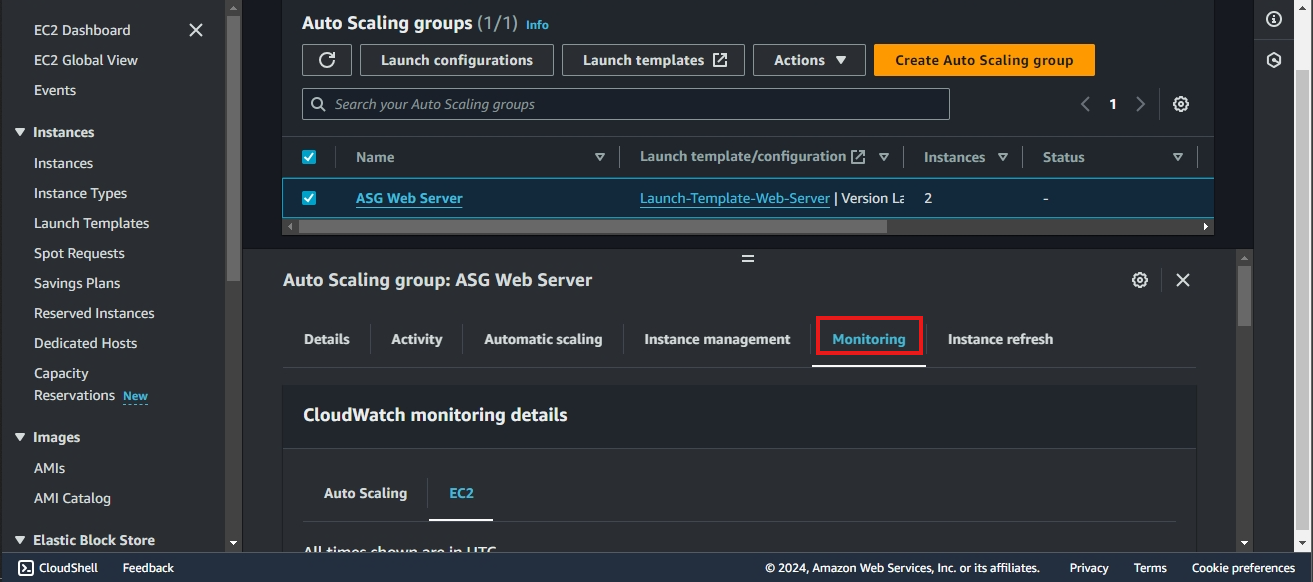The width and height of the screenshot is (1313, 582).
Task: Click the Info link beside Auto Scaling groups
Action: (x=537, y=24)
